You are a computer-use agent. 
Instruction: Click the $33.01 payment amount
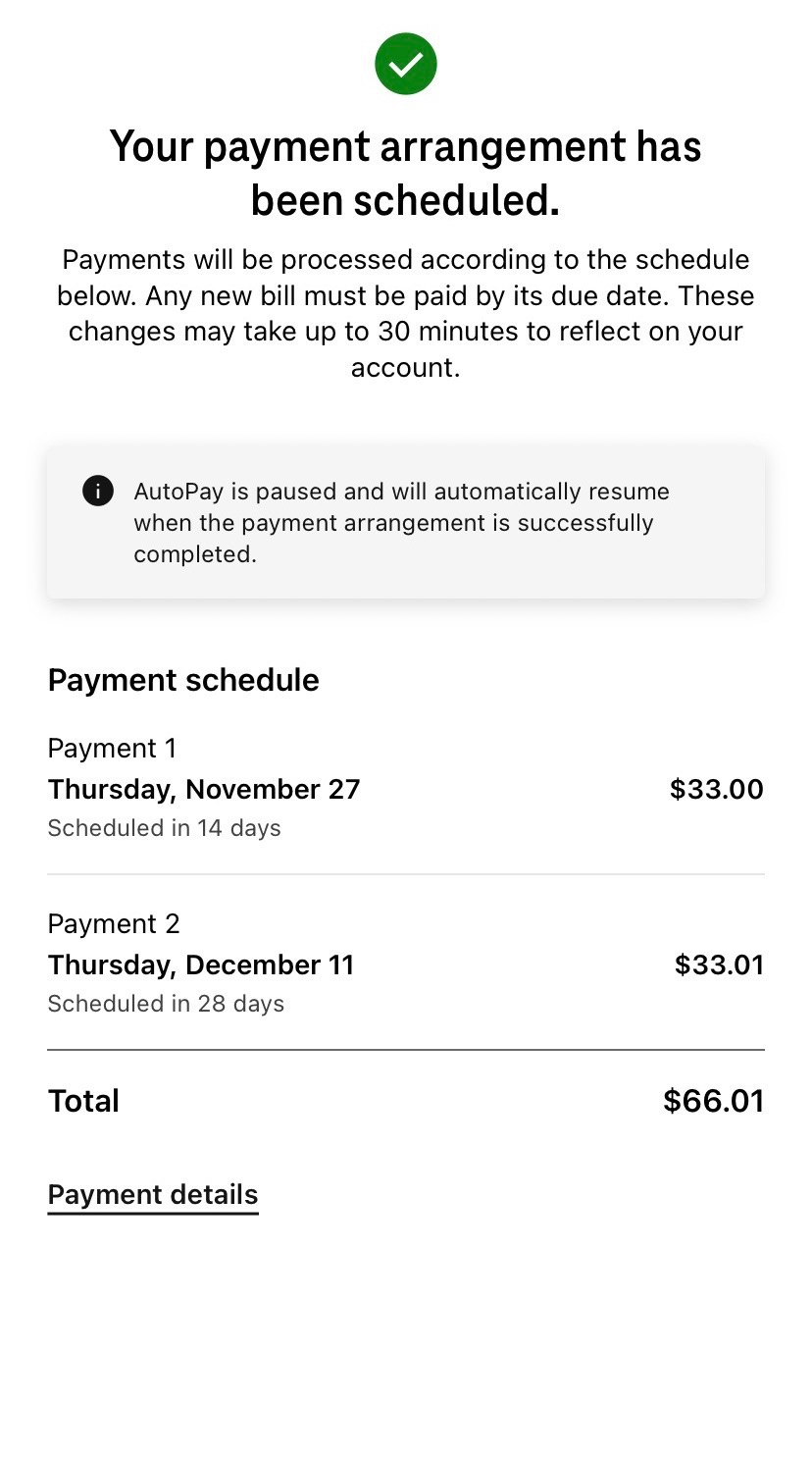(x=719, y=965)
